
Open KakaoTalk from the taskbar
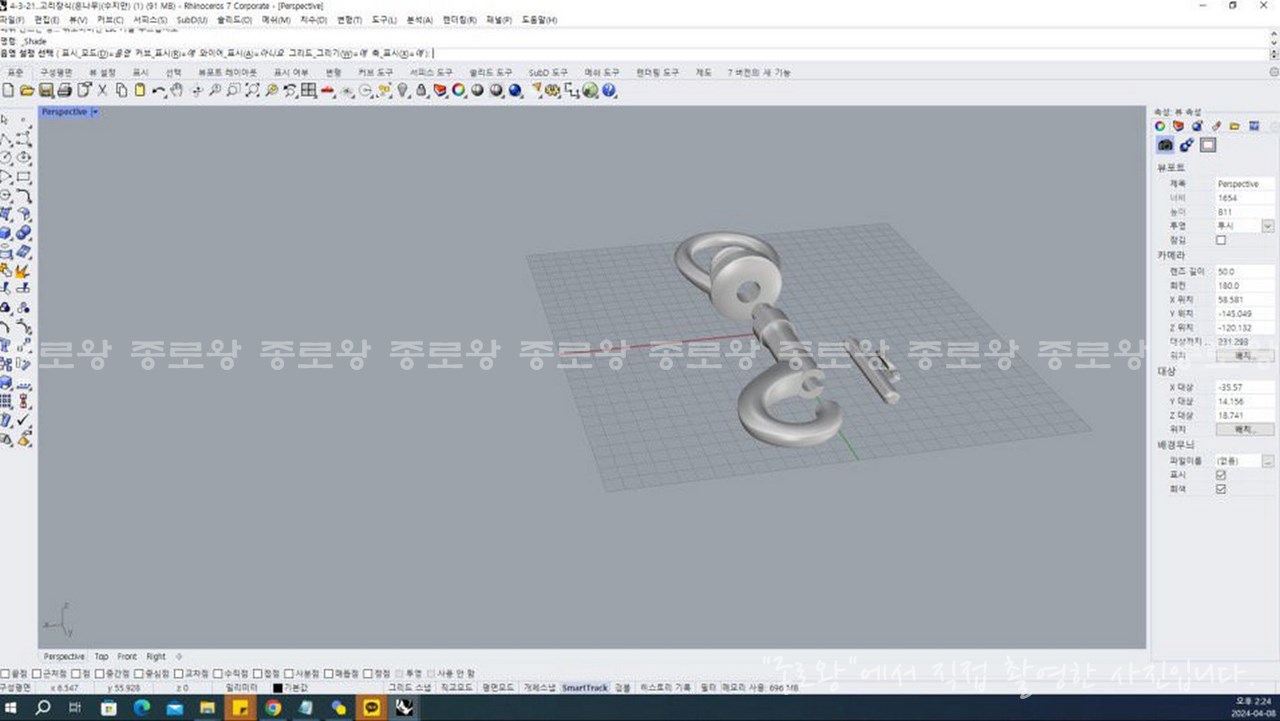(x=371, y=708)
